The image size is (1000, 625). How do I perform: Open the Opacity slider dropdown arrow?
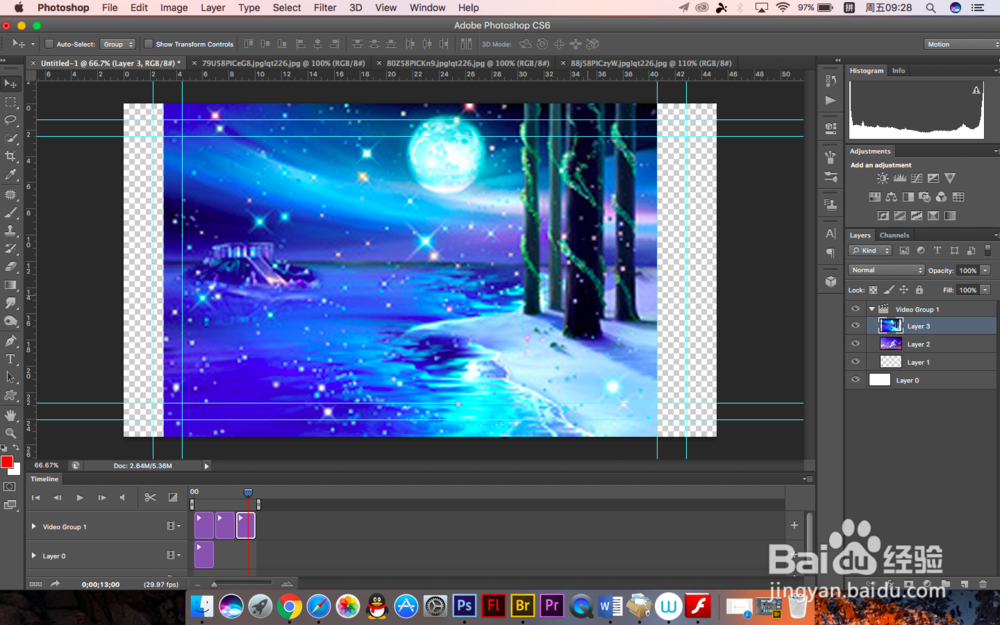[985, 270]
